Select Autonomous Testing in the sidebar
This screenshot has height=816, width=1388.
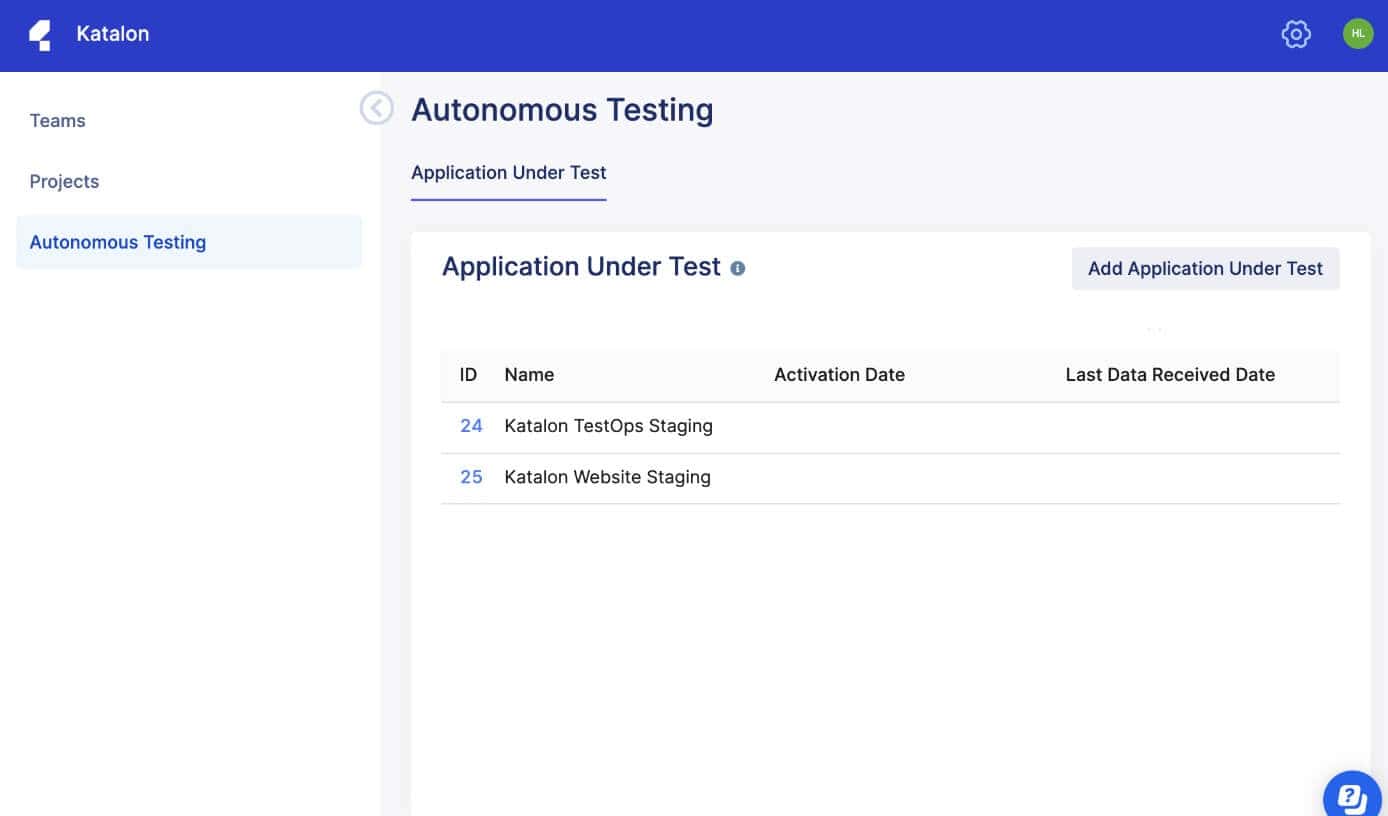(189, 242)
